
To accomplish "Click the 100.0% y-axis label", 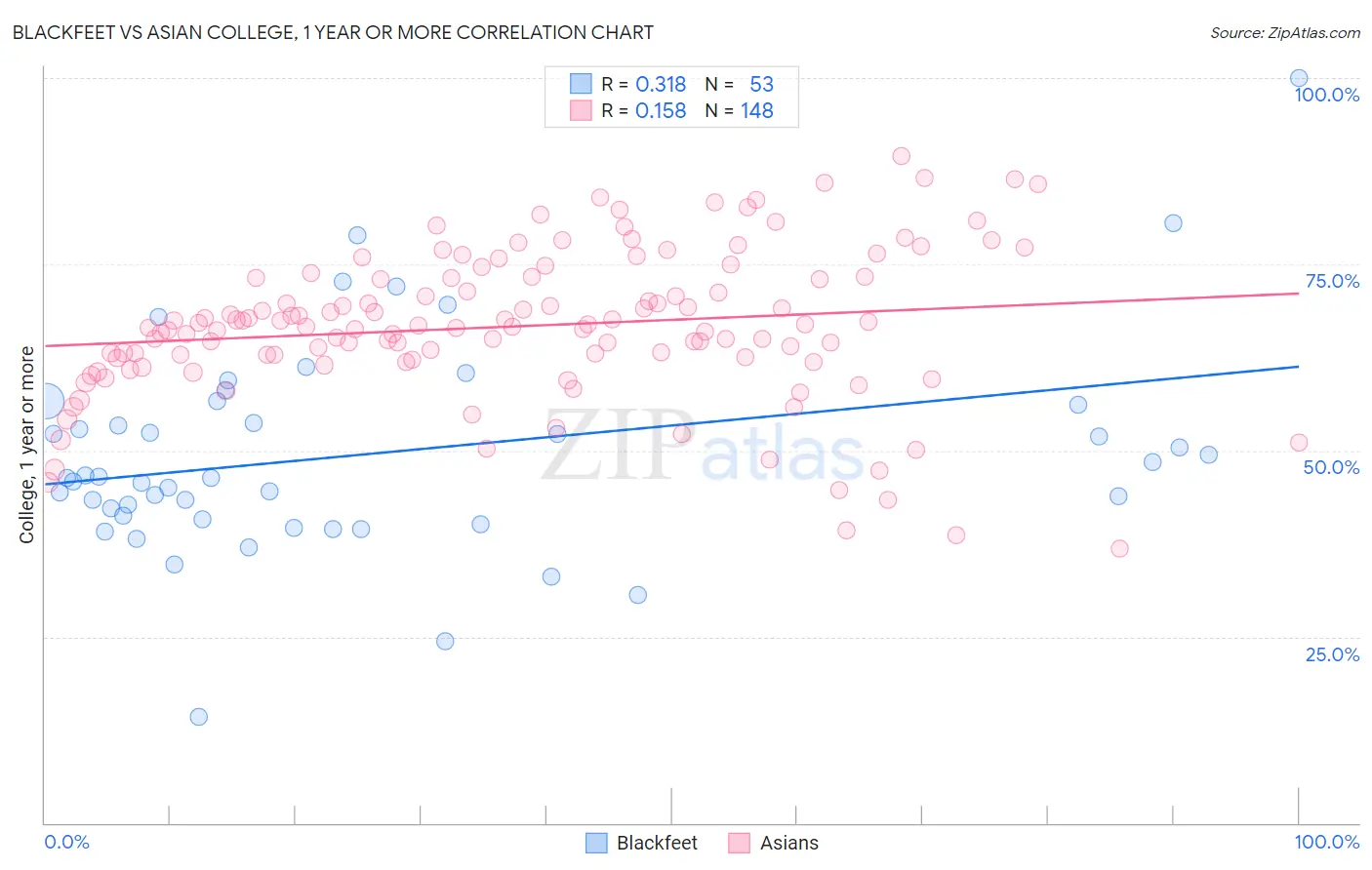I will click(1327, 95).
